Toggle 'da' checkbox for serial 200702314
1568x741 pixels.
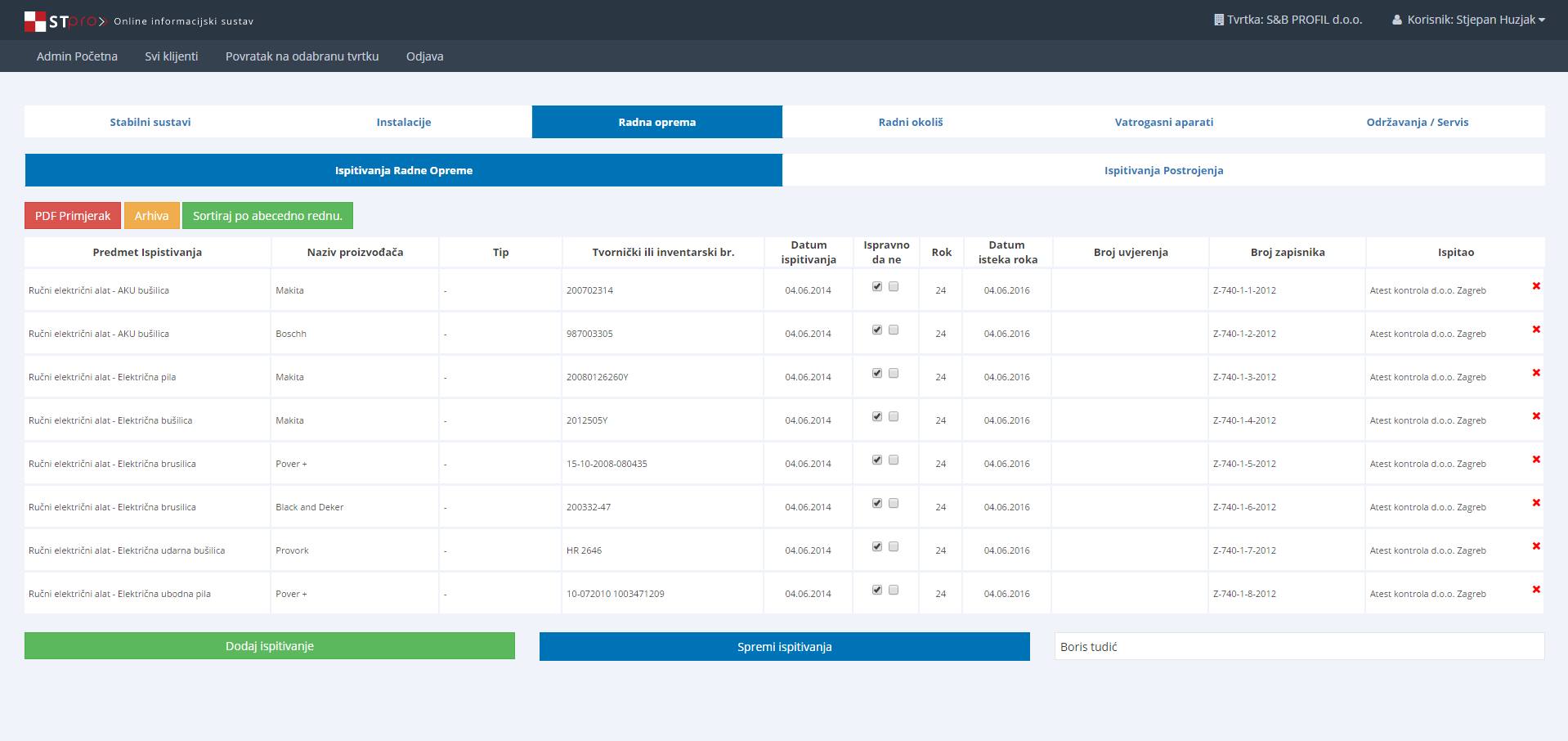(877, 286)
